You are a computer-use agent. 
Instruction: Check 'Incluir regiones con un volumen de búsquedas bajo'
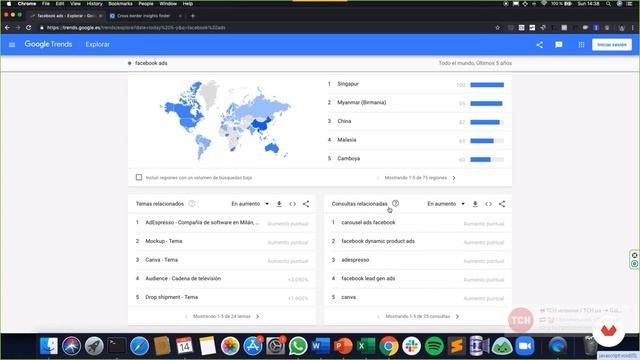click(139, 178)
